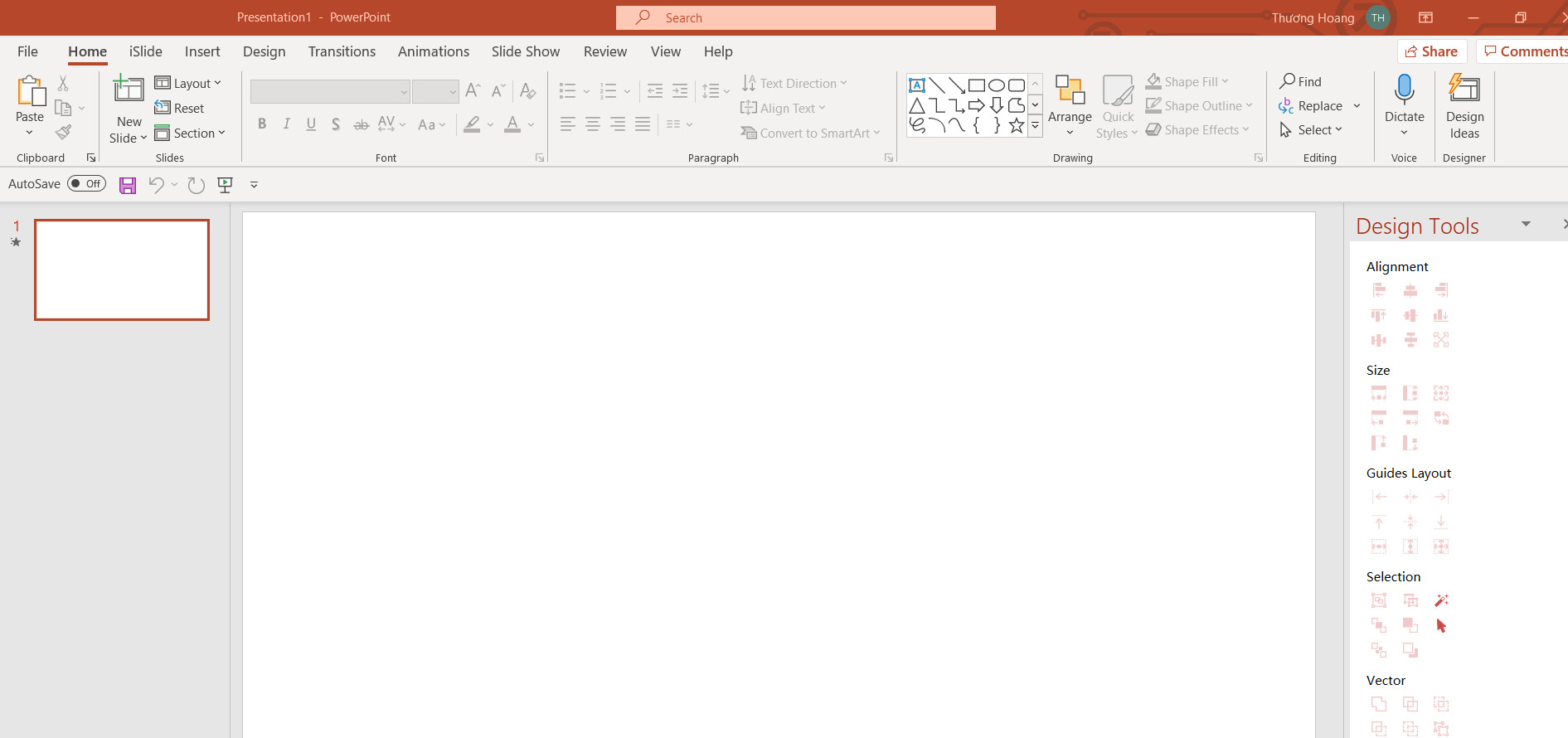Image resolution: width=1568 pixels, height=738 pixels.
Task: Click first Align Left icon in Alignment section
Action: (1379, 290)
